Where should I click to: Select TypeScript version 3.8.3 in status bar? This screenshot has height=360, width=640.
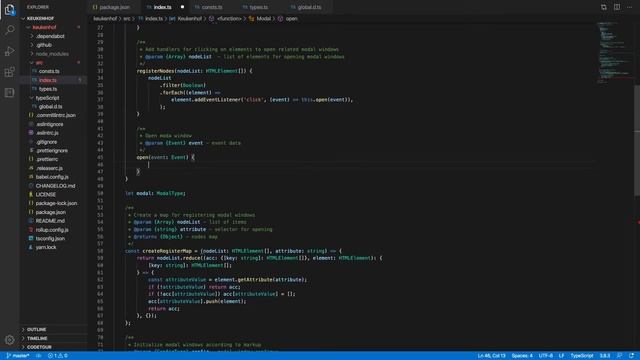(x=604, y=356)
